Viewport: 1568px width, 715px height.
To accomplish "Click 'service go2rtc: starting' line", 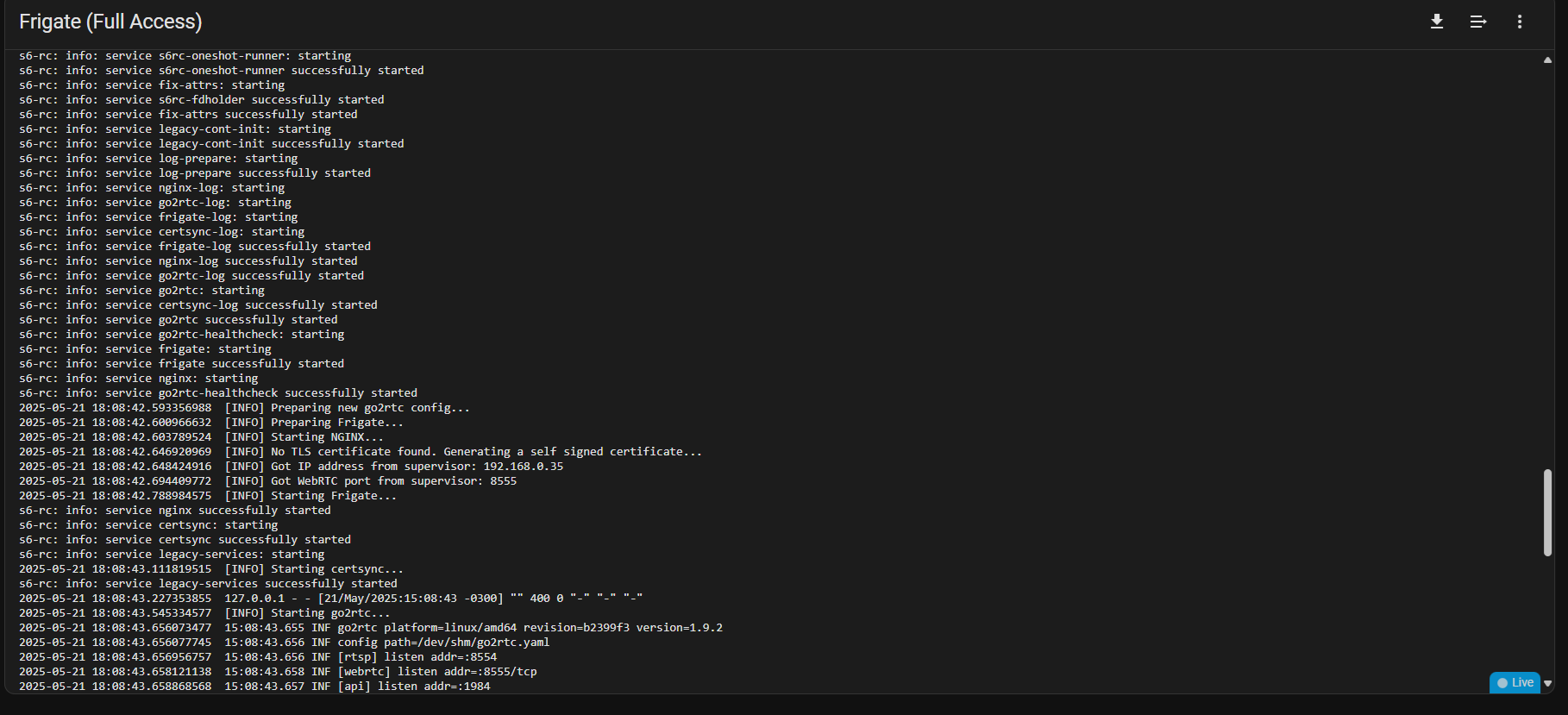I will pos(141,291).
